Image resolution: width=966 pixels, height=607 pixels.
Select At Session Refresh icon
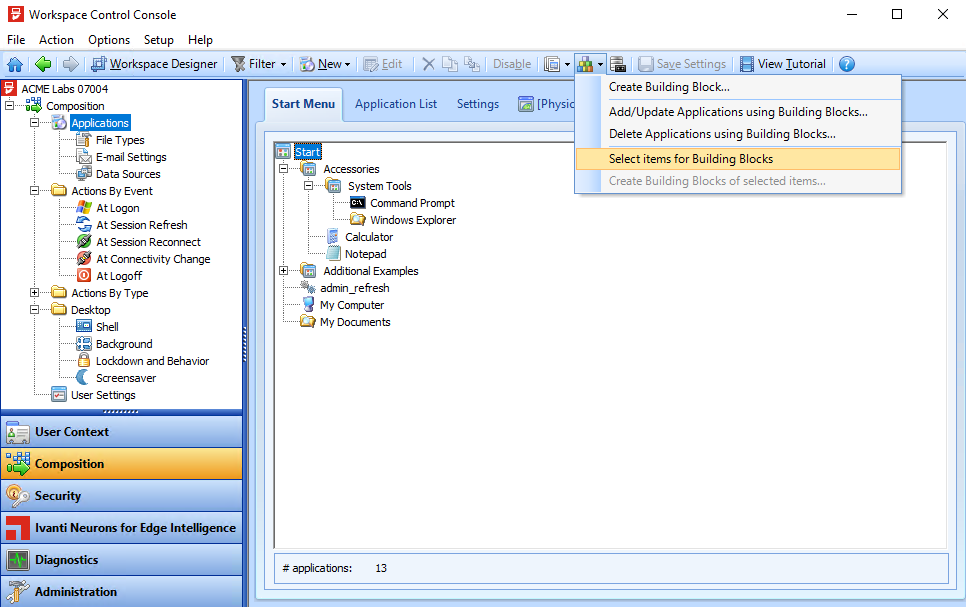pos(84,225)
